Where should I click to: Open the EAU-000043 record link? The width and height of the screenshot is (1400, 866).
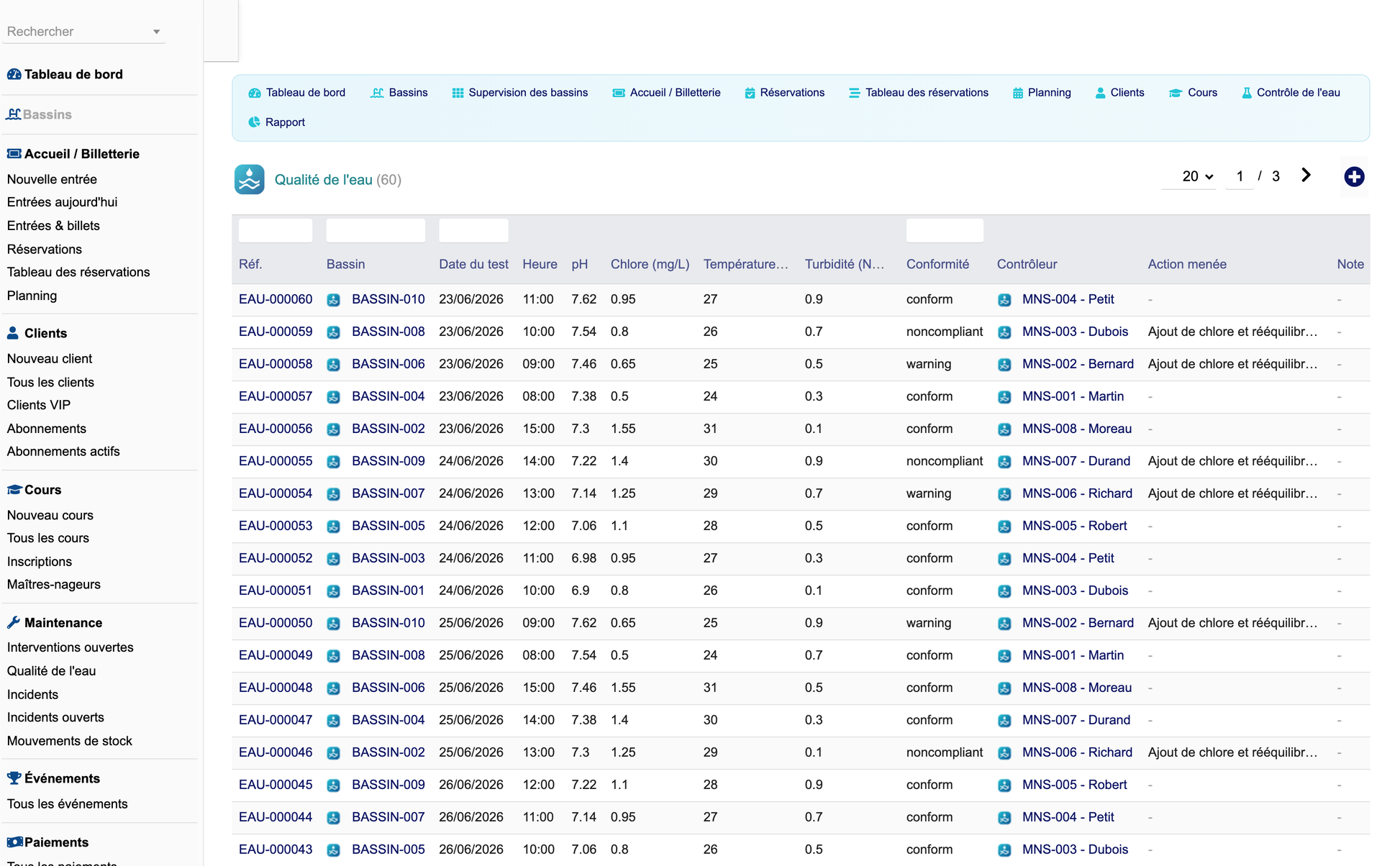pyautogui.click(x=276, y=849)
